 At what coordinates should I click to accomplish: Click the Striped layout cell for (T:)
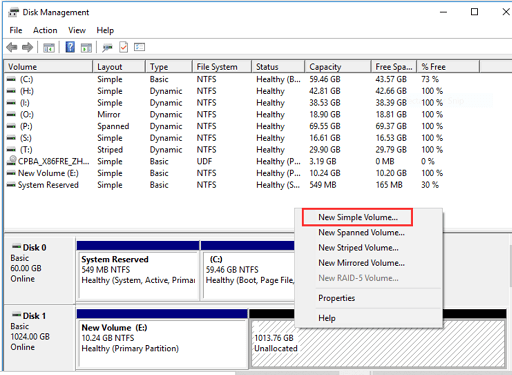[110, 150]
